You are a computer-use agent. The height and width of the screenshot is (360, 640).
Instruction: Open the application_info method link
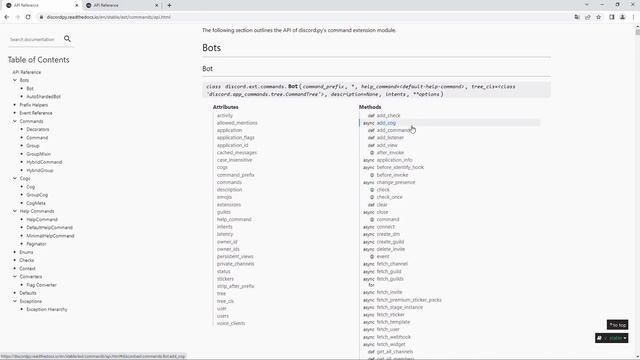click(x=394, y=160)
